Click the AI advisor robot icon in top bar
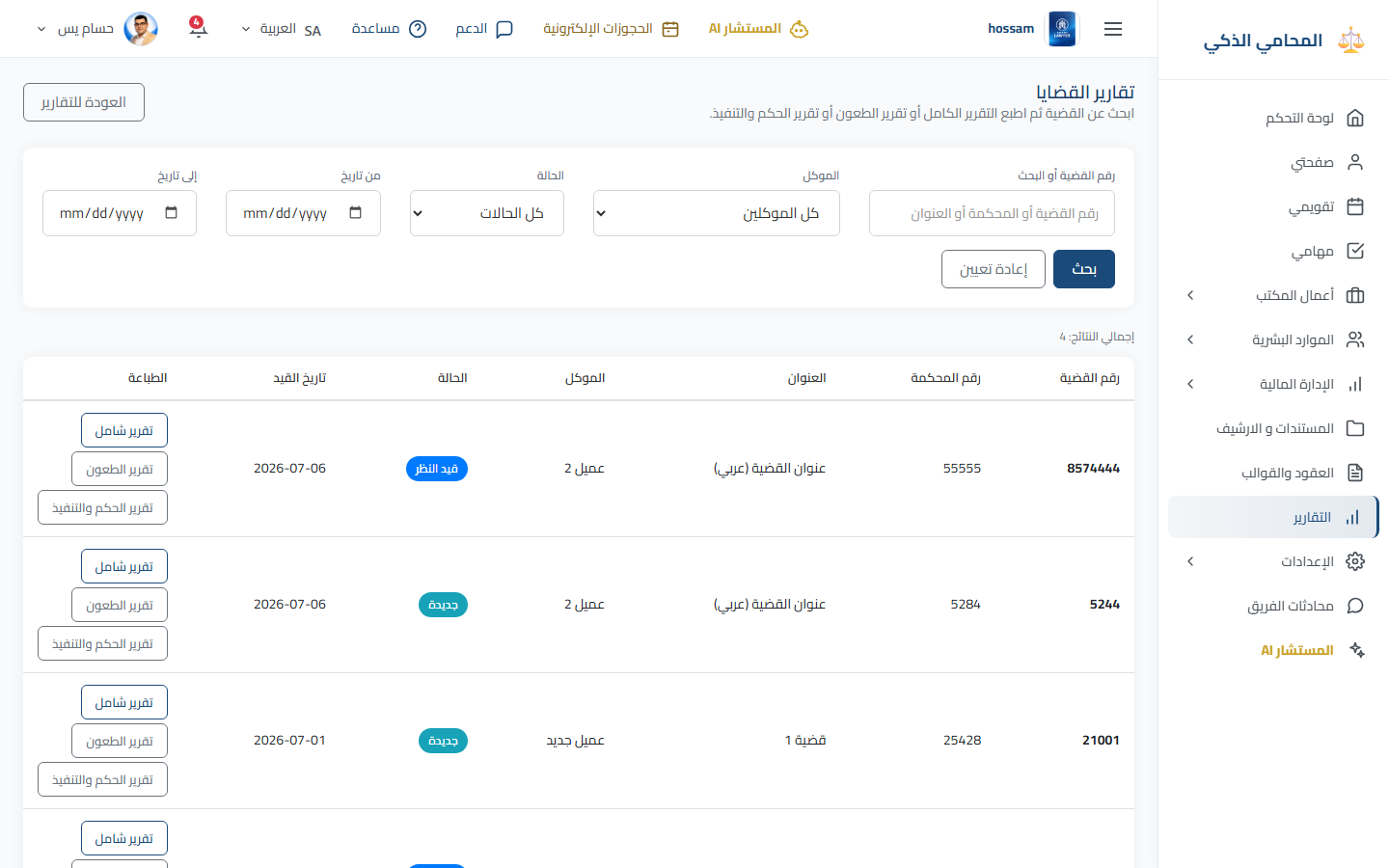The height and width of the screenshot is (868, 1389). point(799,29)
